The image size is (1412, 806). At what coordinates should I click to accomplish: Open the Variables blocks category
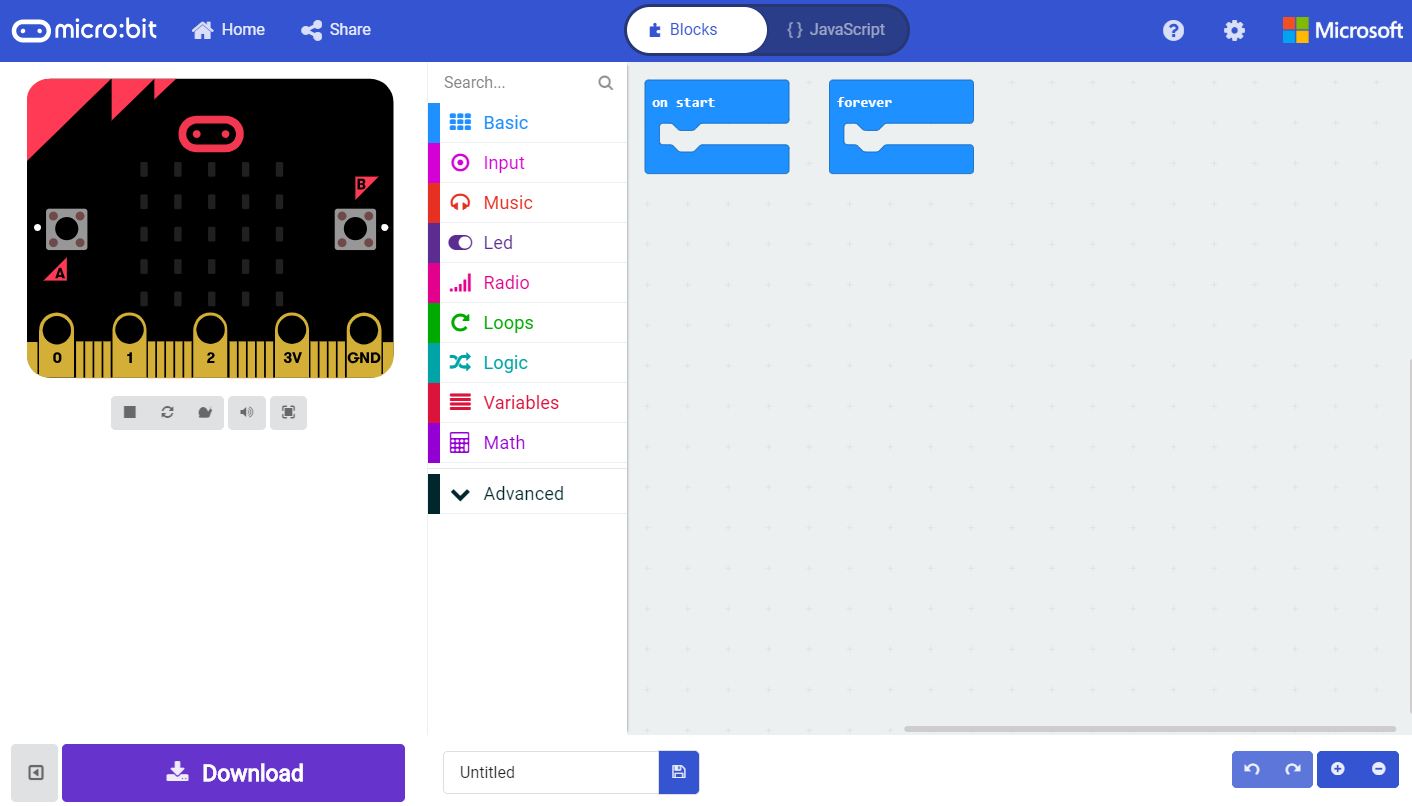point(527,403)
